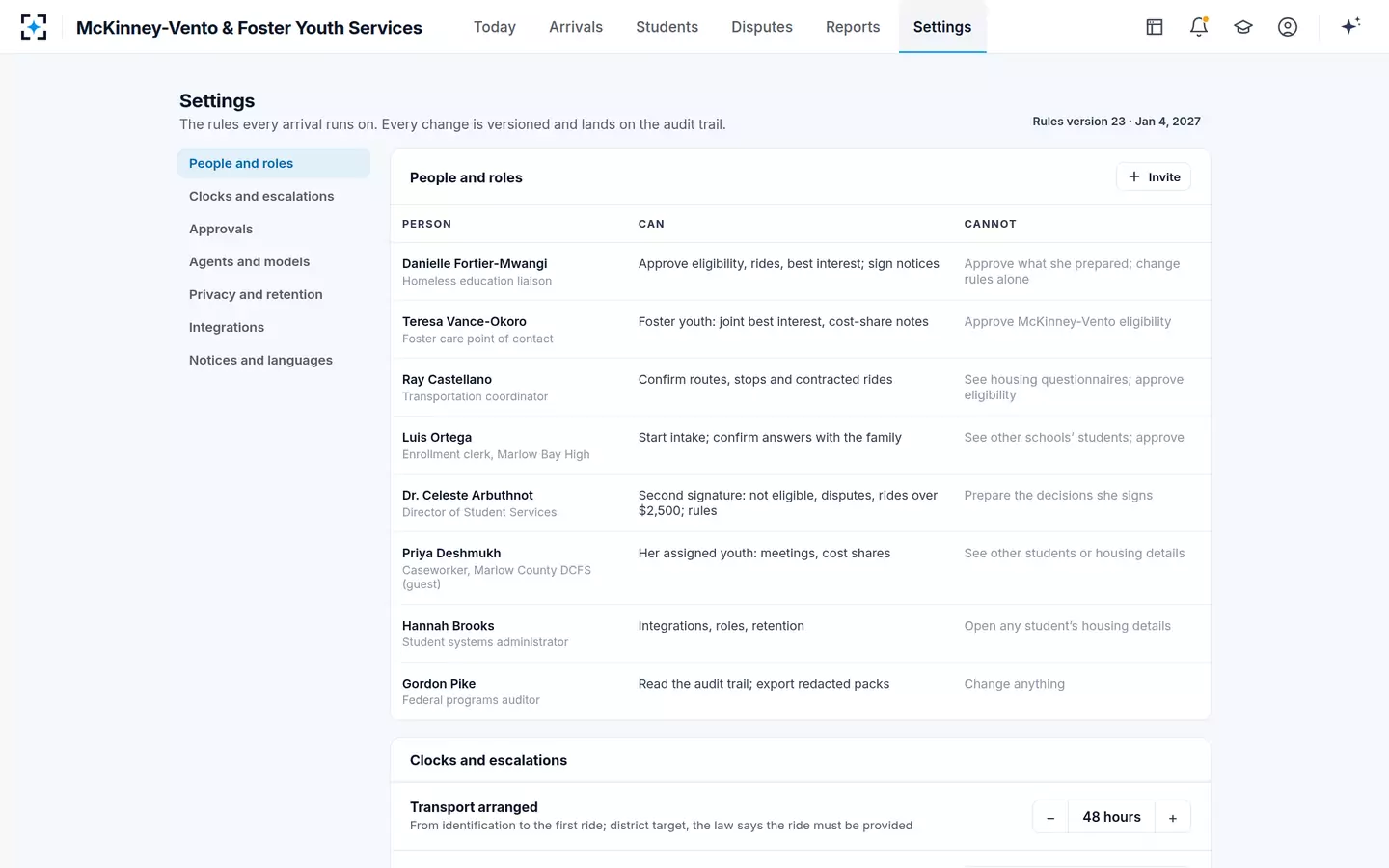Select Priya Deshmukh's row

pos(800,568)
